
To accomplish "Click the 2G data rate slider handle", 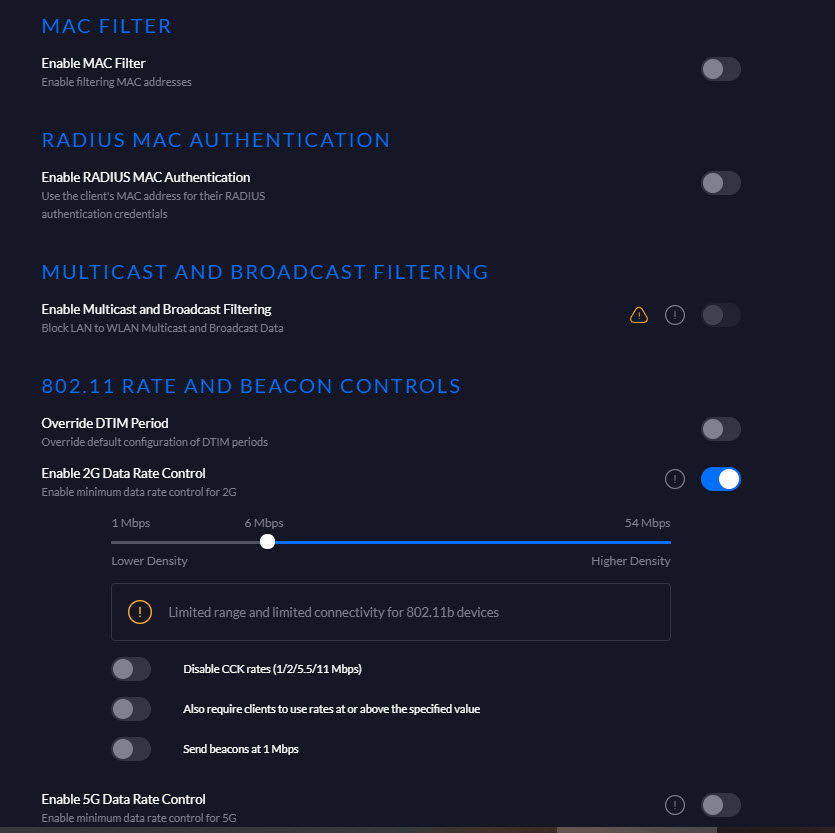I will [x=267, y=542].
